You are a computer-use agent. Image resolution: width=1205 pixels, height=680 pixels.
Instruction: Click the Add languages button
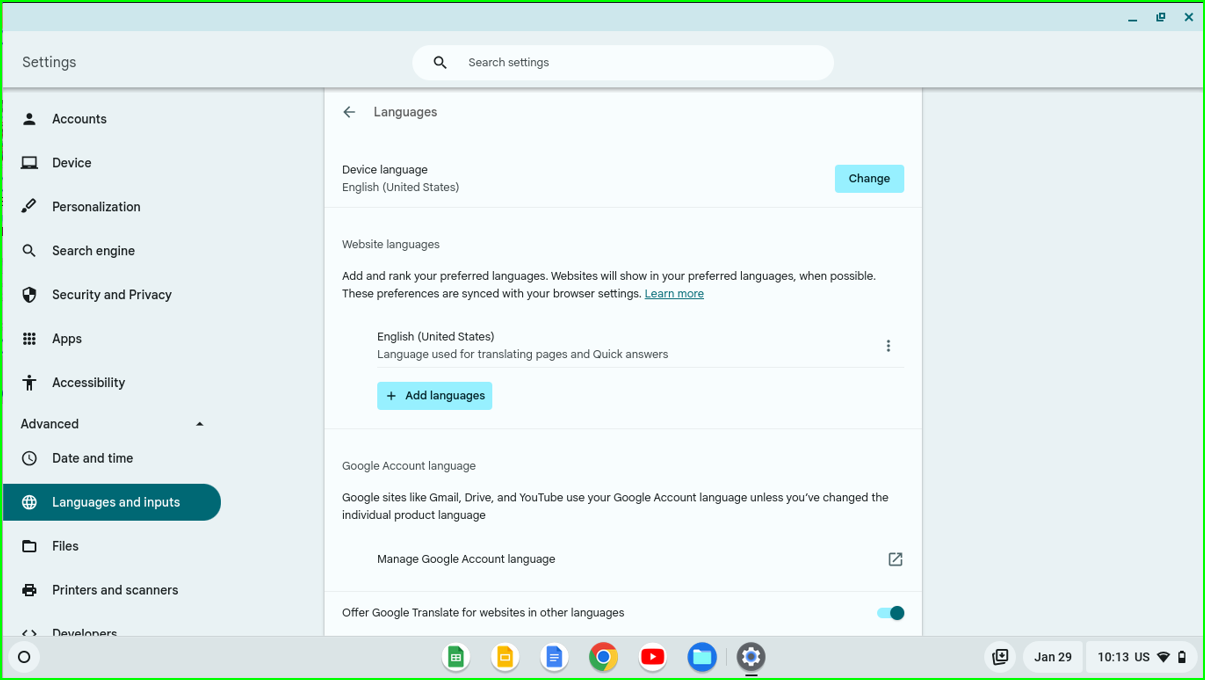[434, 396]
